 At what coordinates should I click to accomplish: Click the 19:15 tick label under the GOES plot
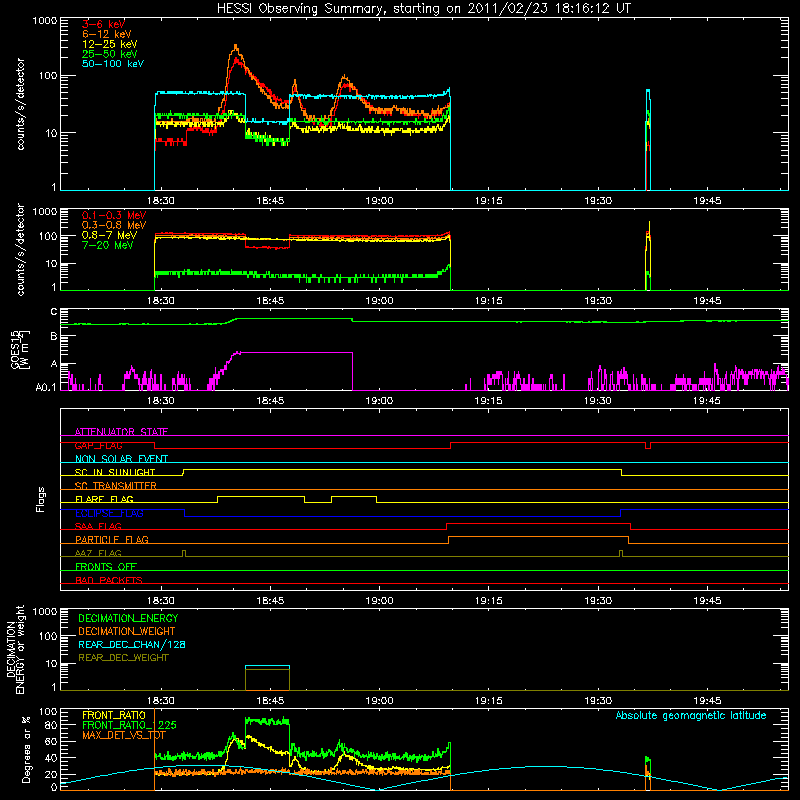(x=488, y=401)
